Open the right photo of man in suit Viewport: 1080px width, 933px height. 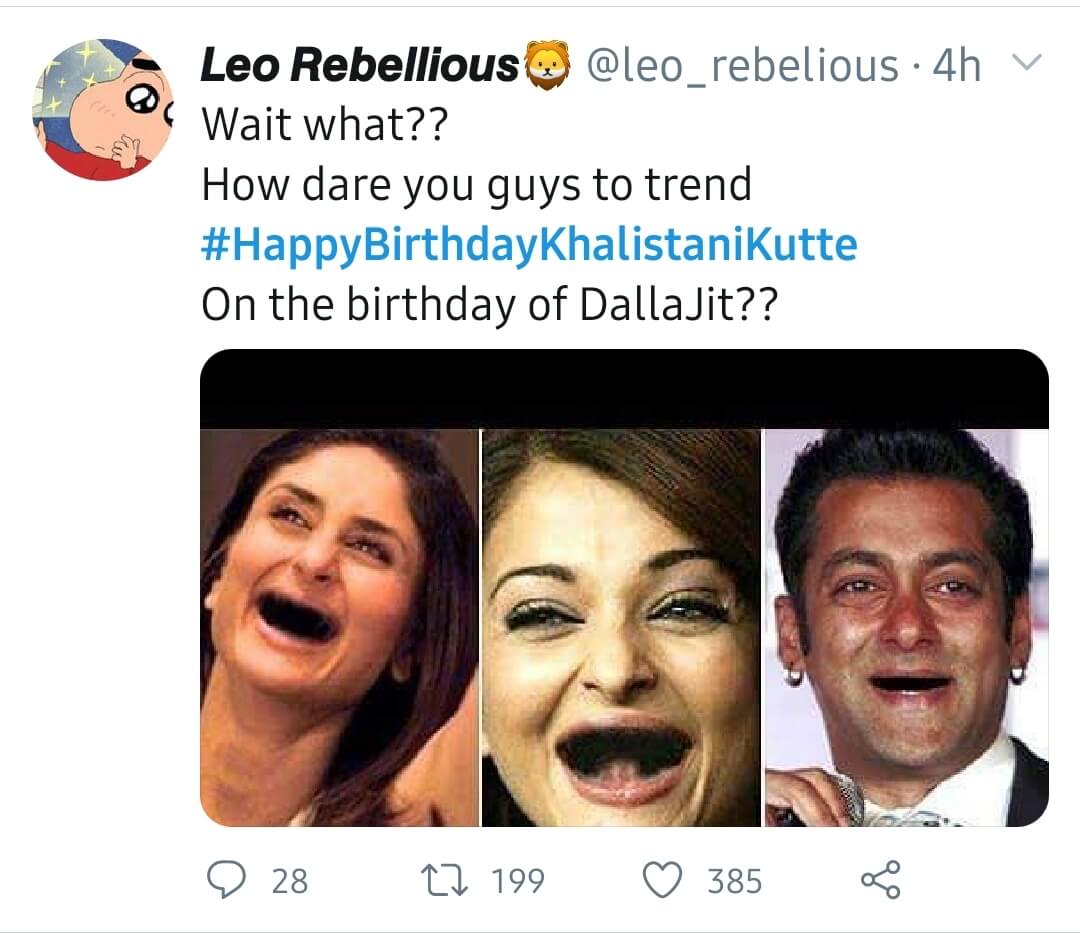pyautogui.click(x=907, y=627)
